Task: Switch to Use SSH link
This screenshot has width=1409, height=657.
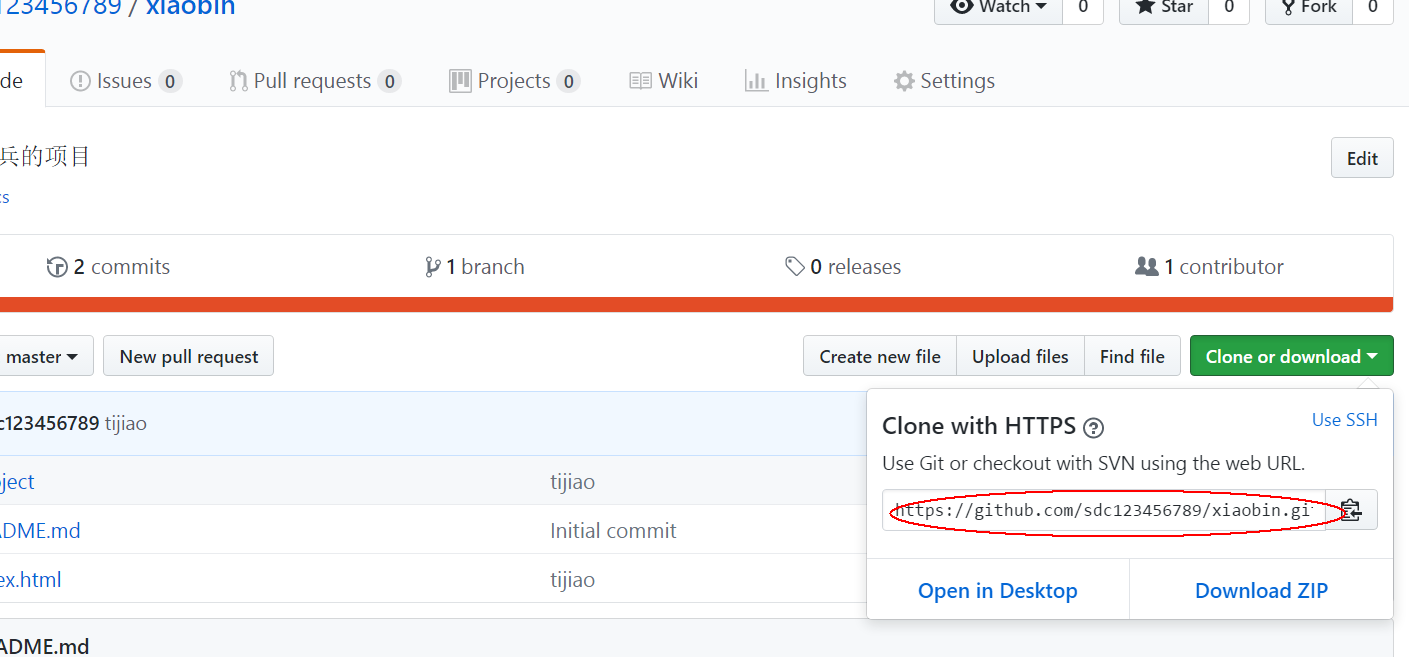Action: (1344, 420)
